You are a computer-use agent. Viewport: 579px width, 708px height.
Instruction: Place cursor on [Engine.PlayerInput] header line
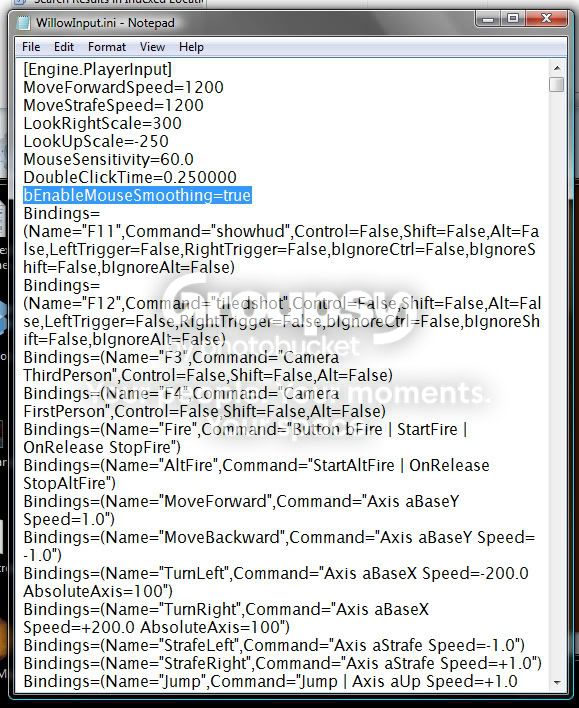(98, 70)
